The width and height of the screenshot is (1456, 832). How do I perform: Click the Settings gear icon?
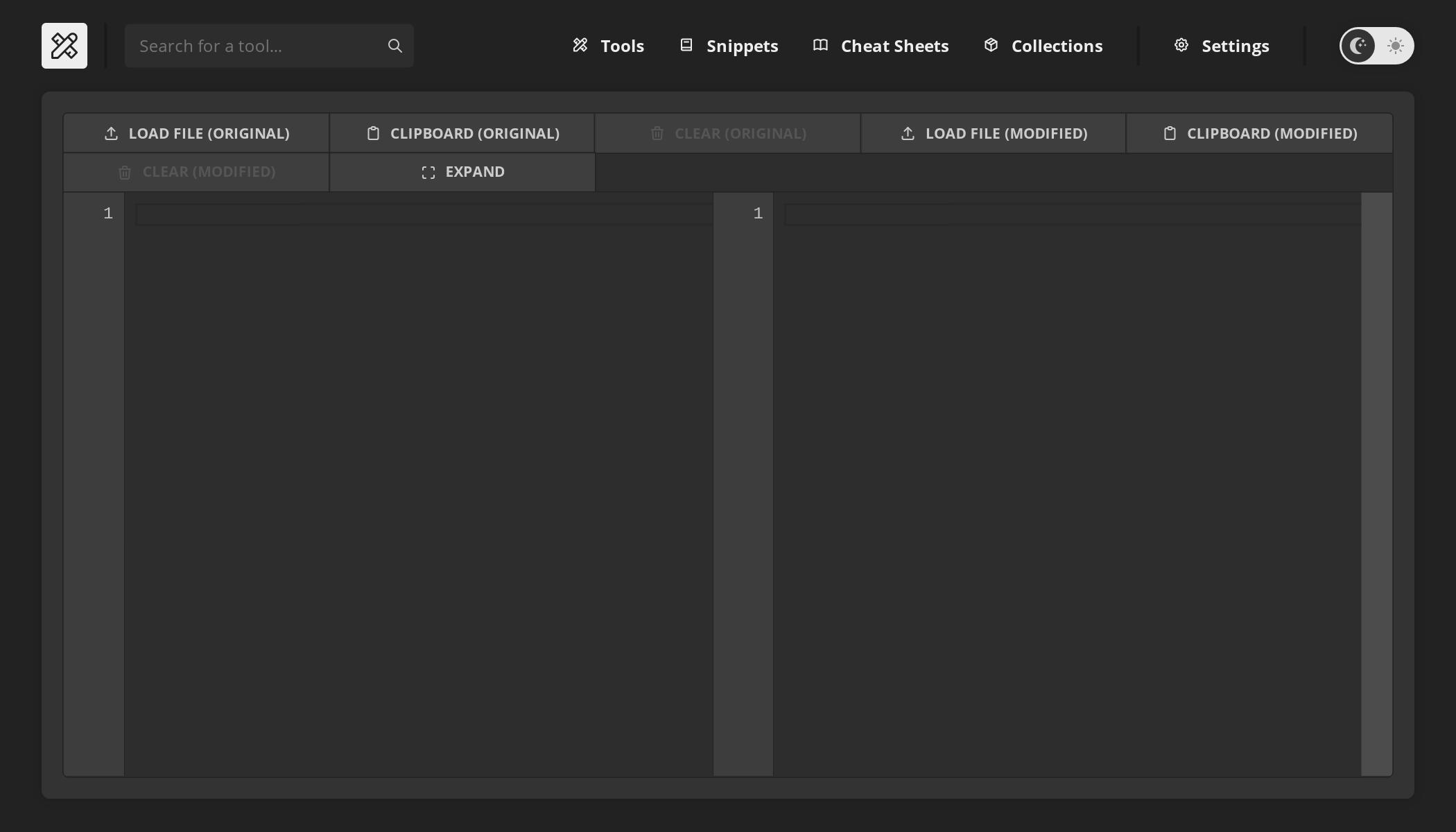pyautogui.click(x=1181, y=44)
